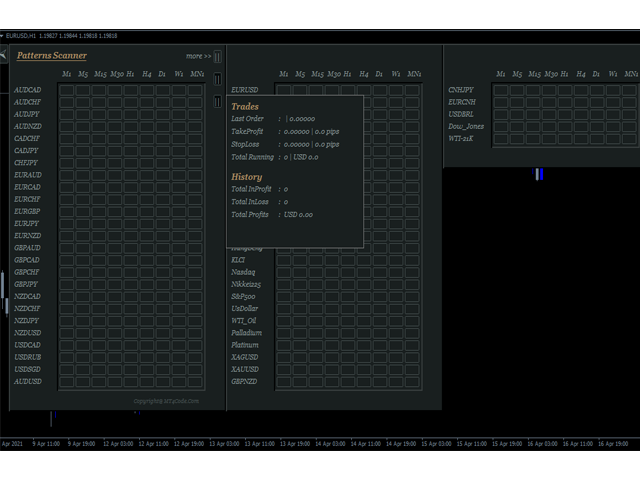
Task: Click the M1 header in the left panel
Action: 67,74
